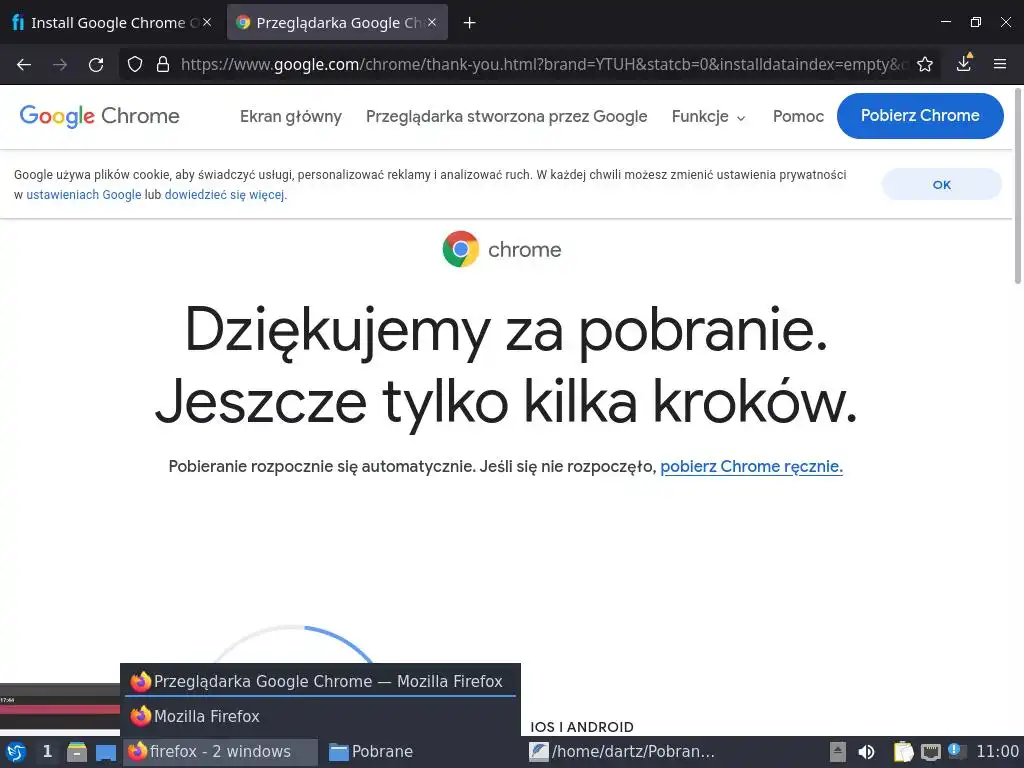Click the show desktop taskbar icon
The width and height of the screenshot is (1024, 768).
pyautogui.click(x=106, y=752)
